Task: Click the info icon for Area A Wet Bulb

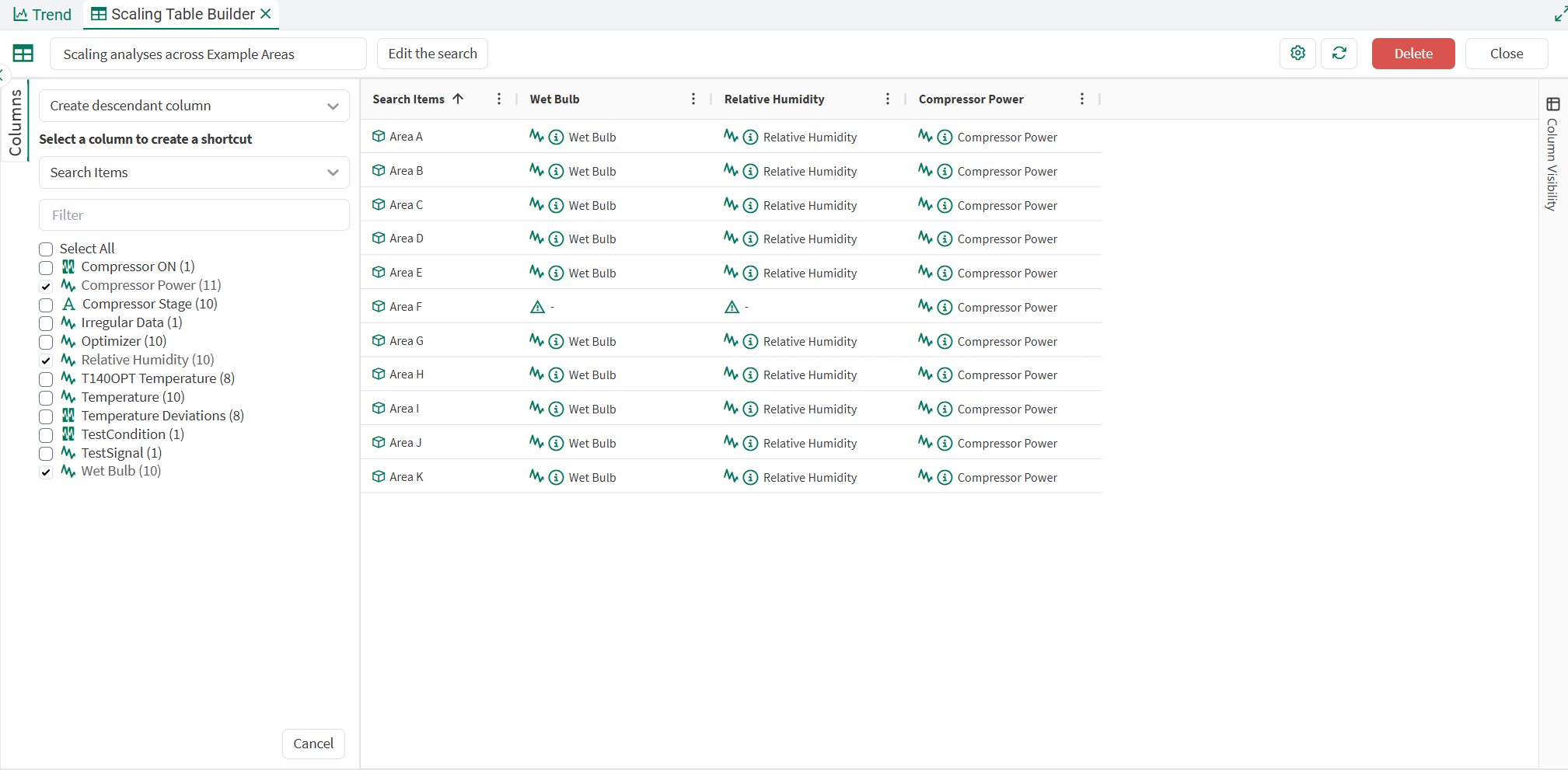Action: pos(556,138)
